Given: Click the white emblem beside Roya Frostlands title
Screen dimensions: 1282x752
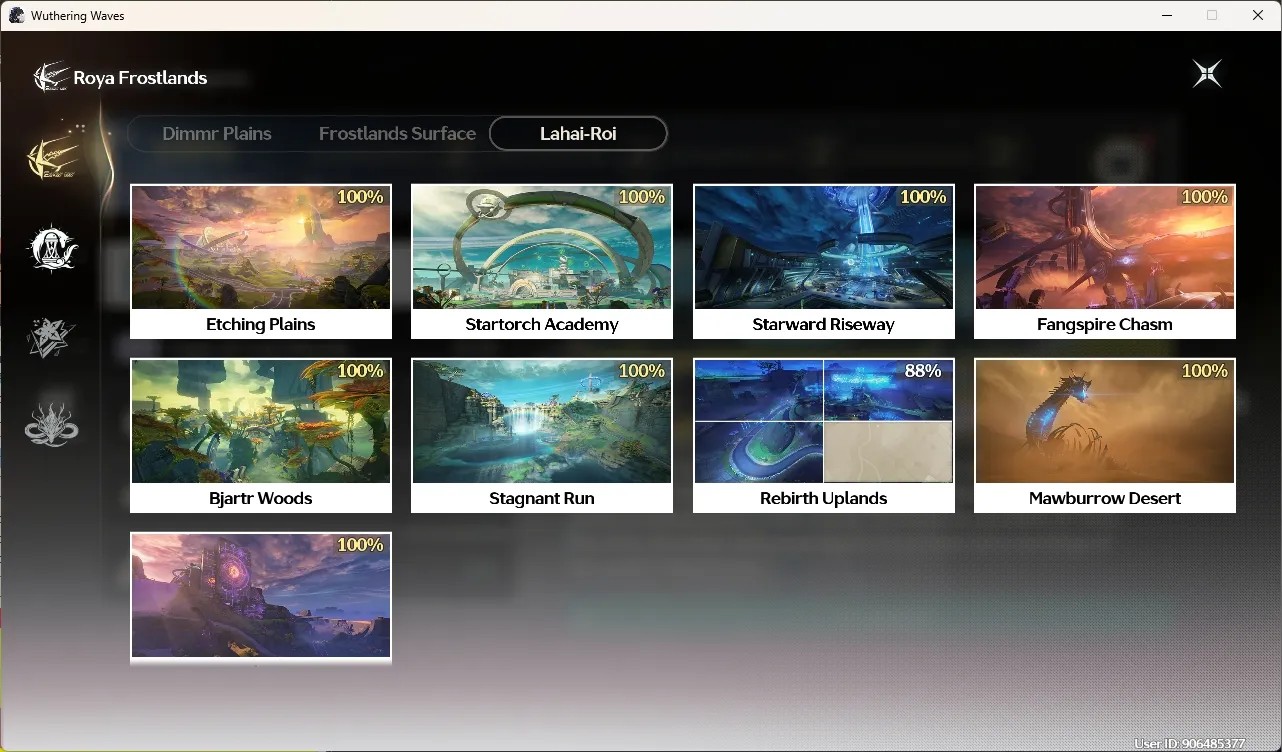Looking at the screenshot, I should point(51,77).
